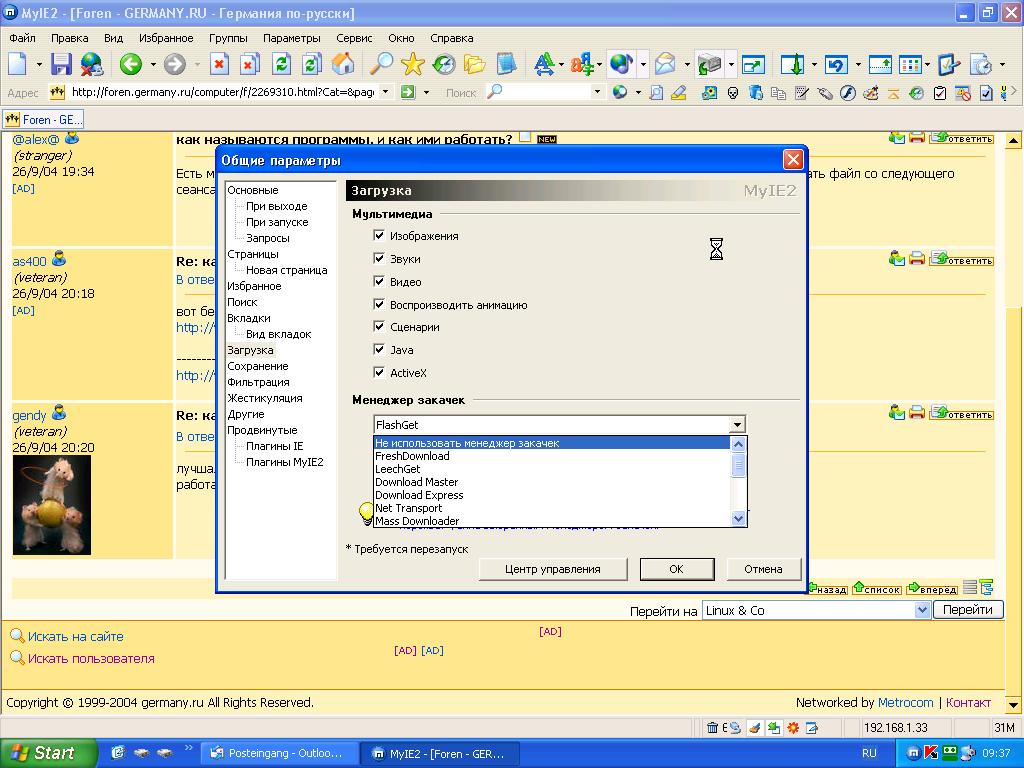1024x768 pixels.
Task: Click the Refresh all pages icon
Action: click(312, 64)
